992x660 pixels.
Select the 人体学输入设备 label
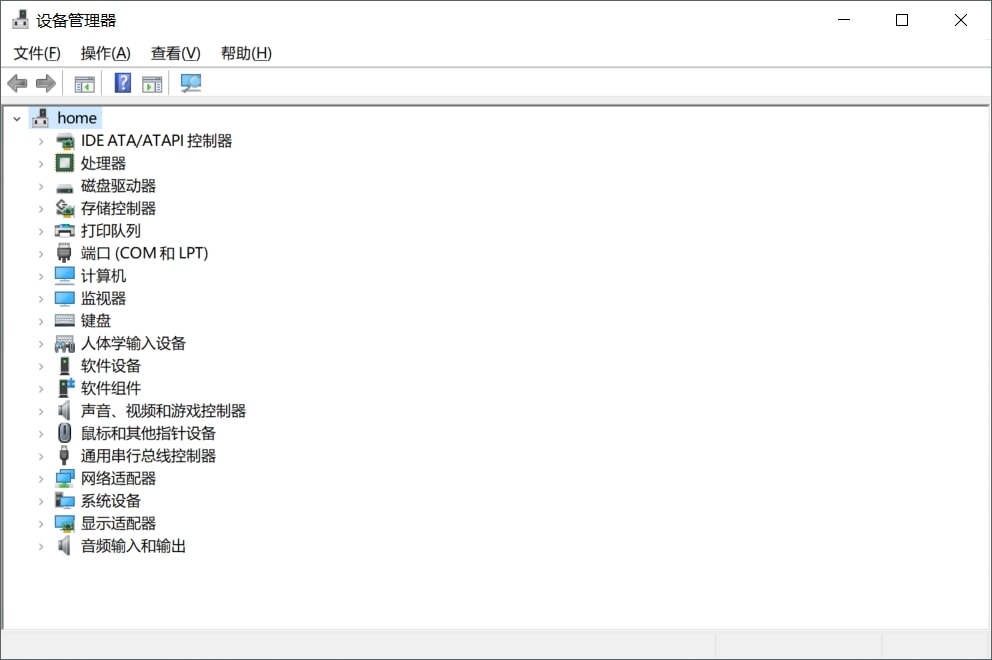click(x=133, y=344)
